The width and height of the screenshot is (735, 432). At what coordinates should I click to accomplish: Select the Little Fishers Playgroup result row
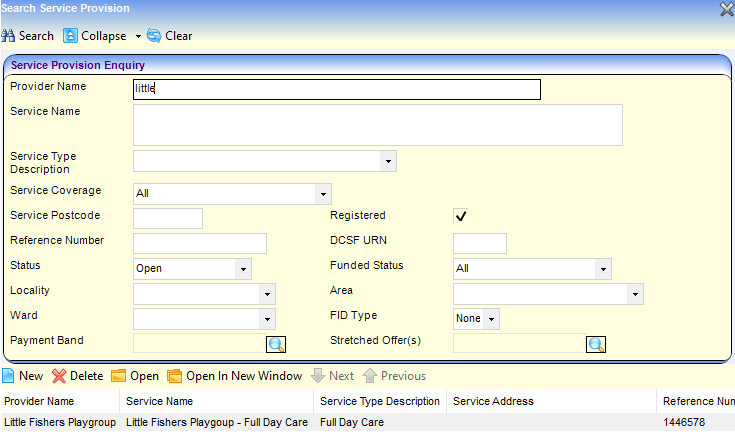(x=60, y=423)
